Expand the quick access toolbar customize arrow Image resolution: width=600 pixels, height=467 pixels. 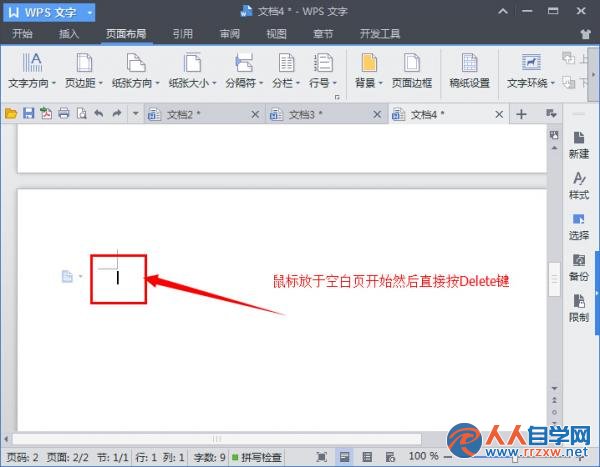(135, 114)
